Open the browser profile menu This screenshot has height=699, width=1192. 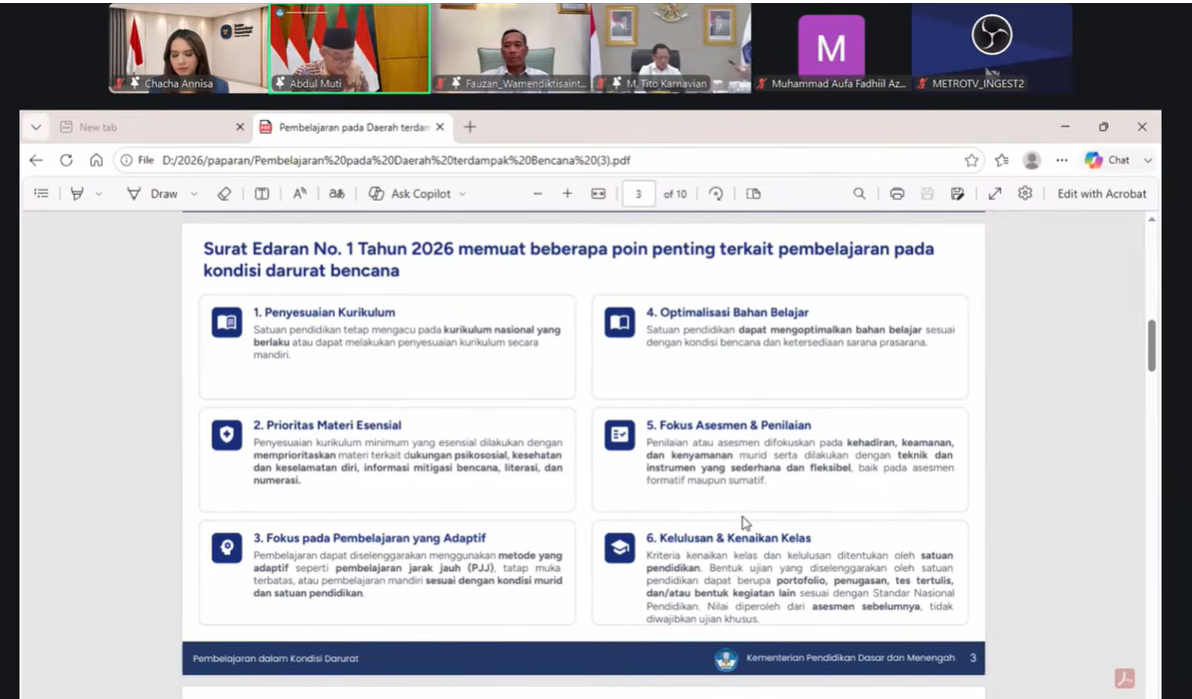coord(1032,160)
